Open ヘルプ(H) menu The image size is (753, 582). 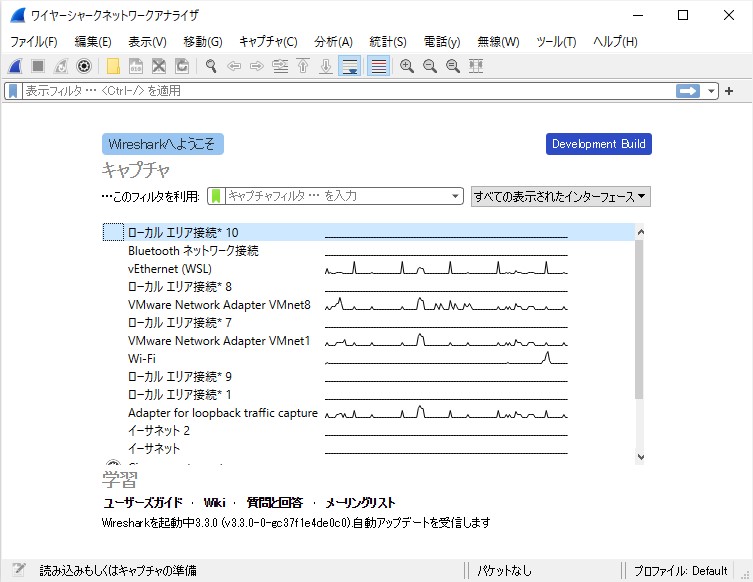(x=615, y=42)
